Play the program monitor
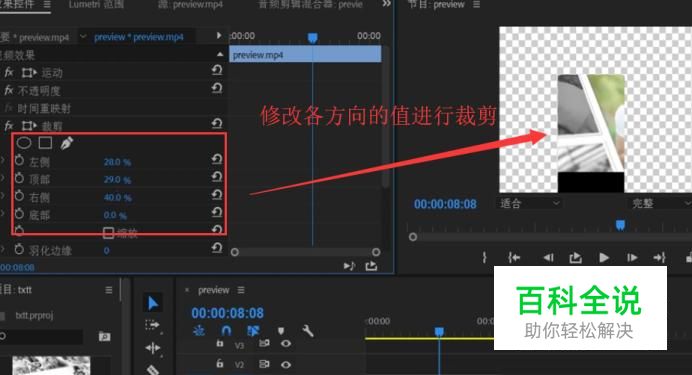The width and height of the screenshot is (692, 375). [x=604, y=258]
